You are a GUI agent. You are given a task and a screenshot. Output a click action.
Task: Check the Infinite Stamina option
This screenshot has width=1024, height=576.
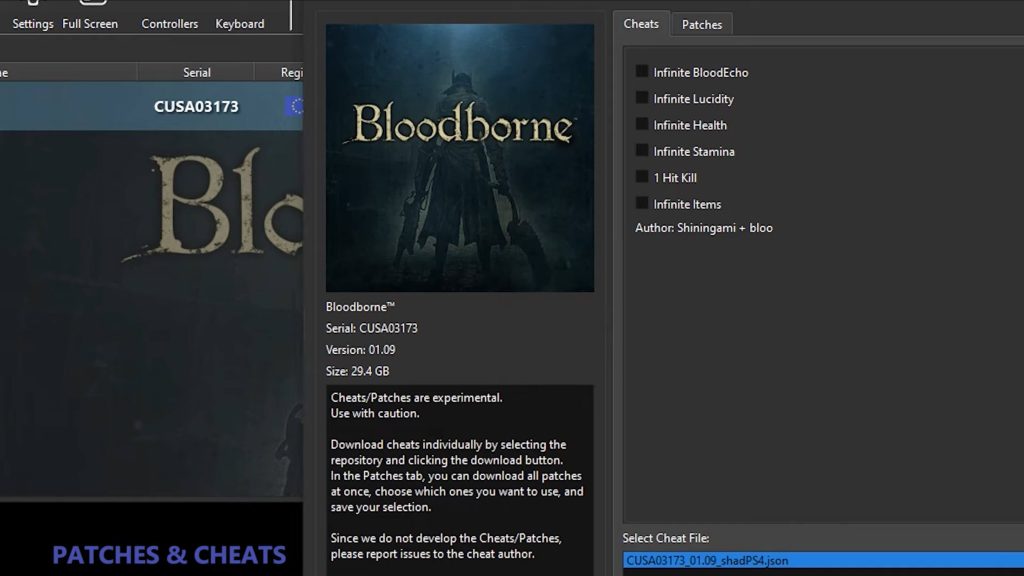(642, 151)
